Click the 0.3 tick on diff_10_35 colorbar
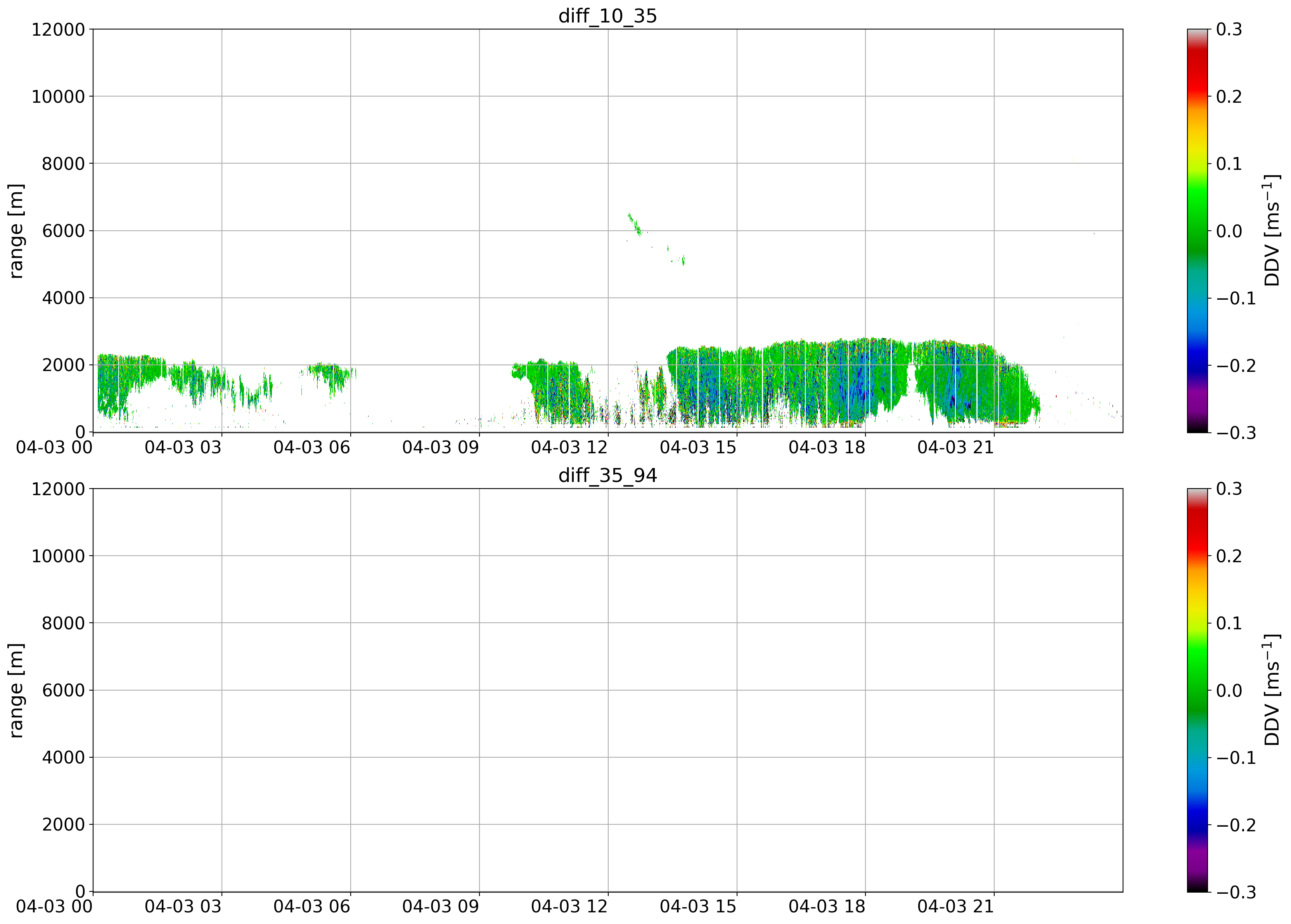 (1229, 29)
